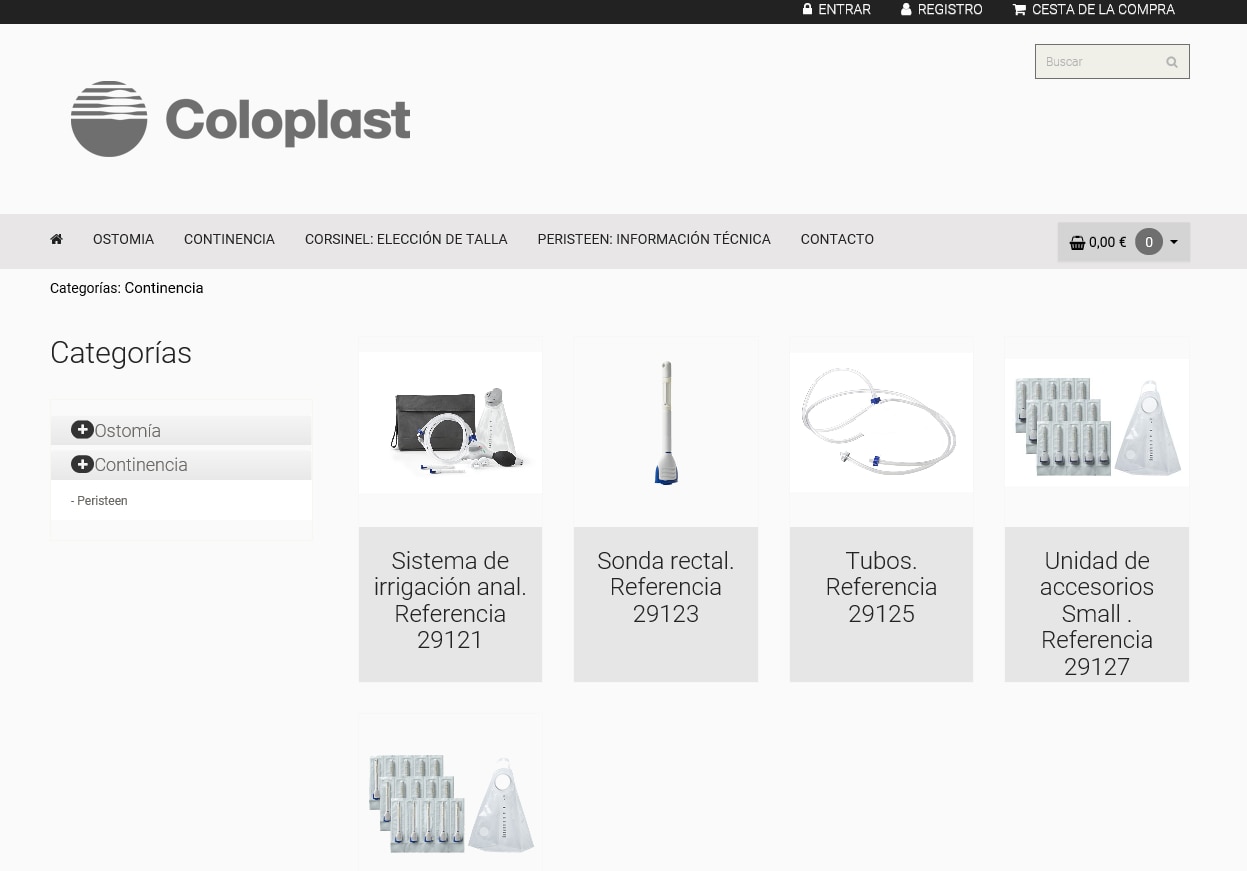Click the lock icon beside ENTRAR
This screenshot has width=1247, height=871.
pos(807,9)
